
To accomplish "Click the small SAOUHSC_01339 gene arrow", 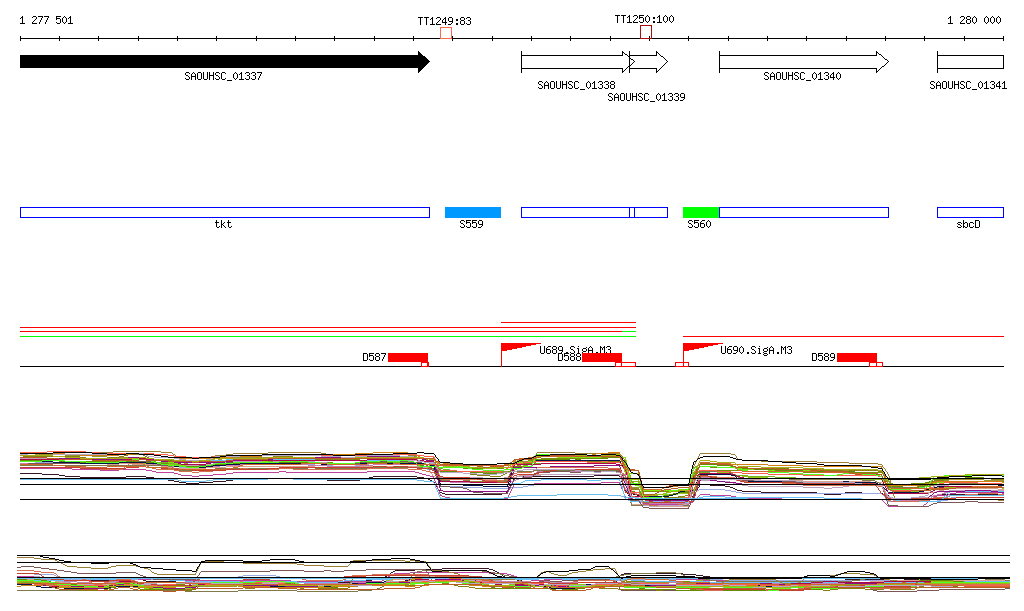I will (x=649, y=62).
